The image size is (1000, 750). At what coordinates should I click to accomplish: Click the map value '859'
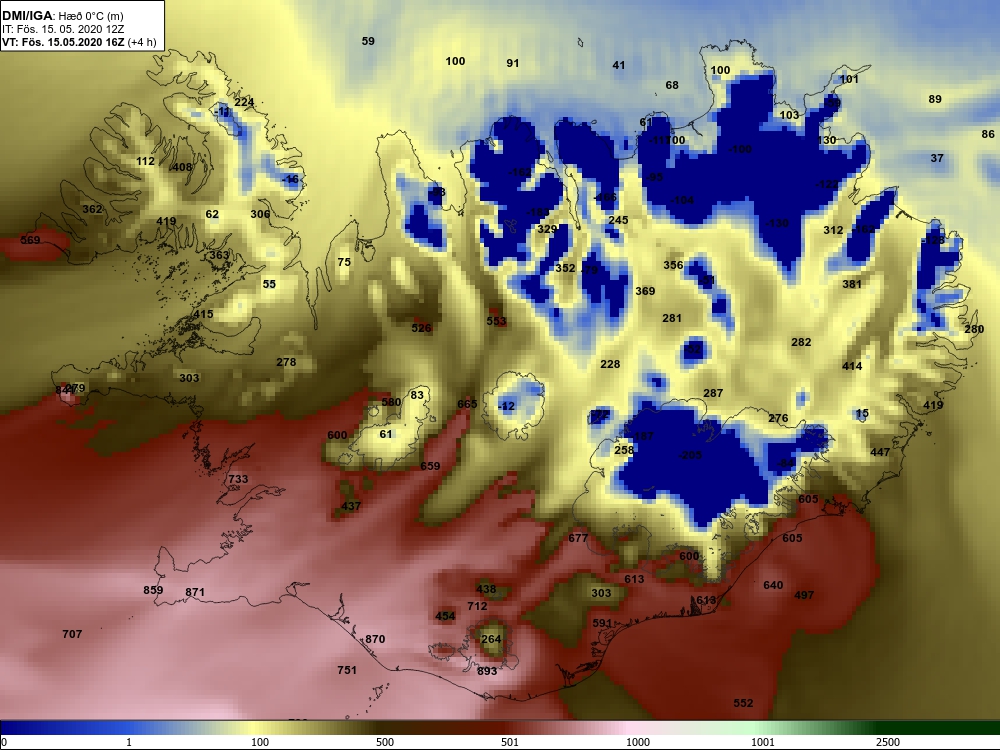click(x=153, y=591)
